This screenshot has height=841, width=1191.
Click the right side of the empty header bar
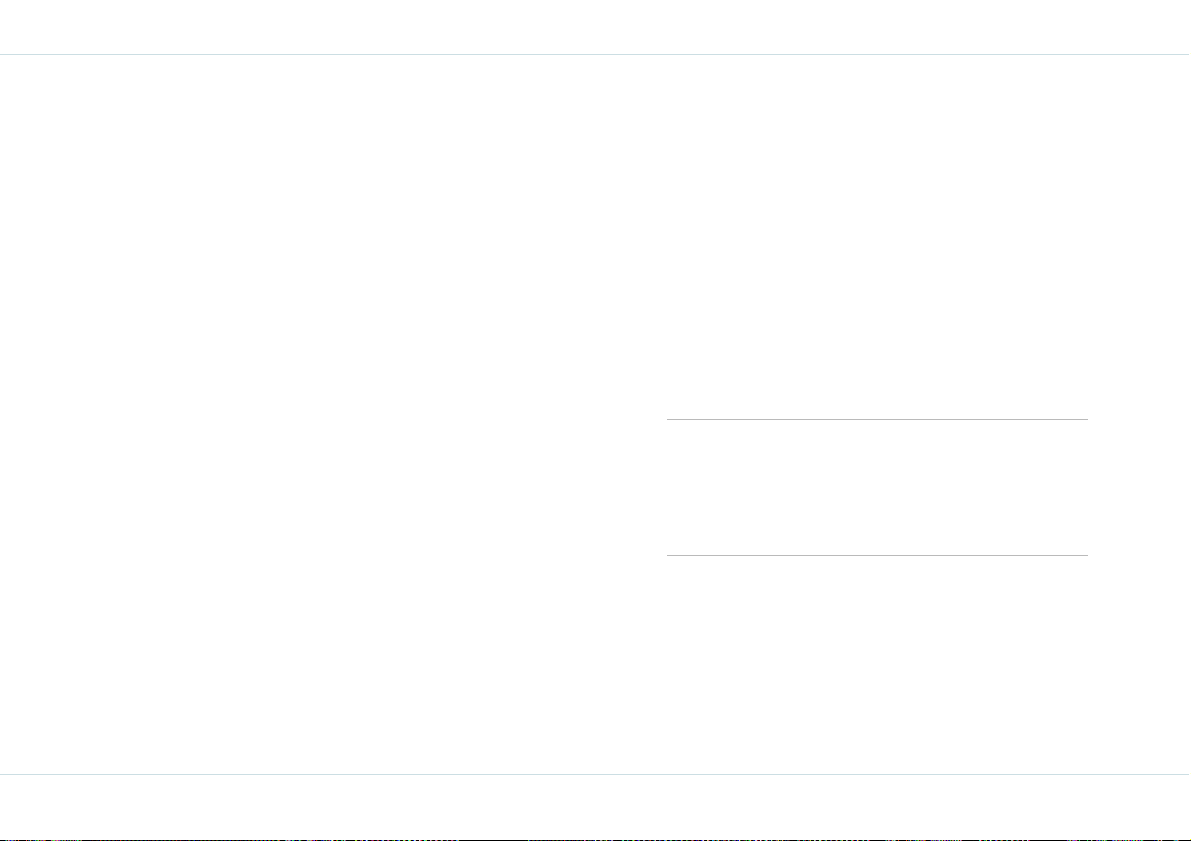coord(1042,27)
